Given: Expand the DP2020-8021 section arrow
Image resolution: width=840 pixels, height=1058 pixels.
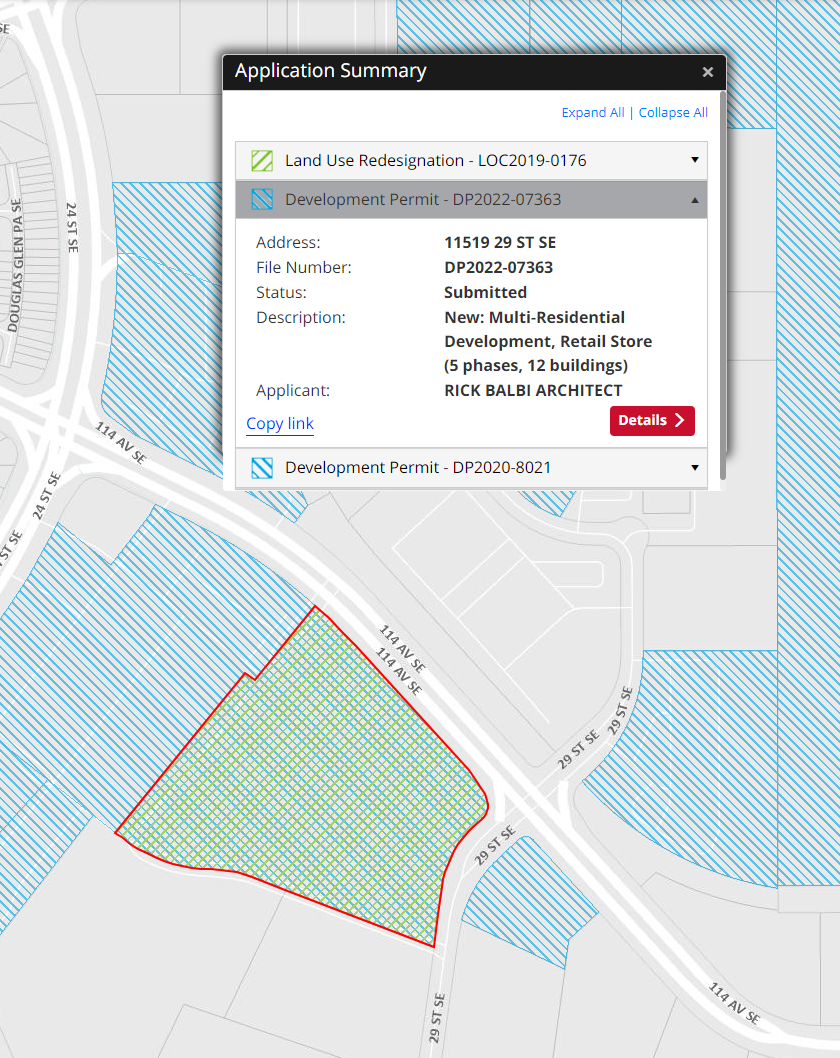Looking at the screenshot, I should 695,467.
